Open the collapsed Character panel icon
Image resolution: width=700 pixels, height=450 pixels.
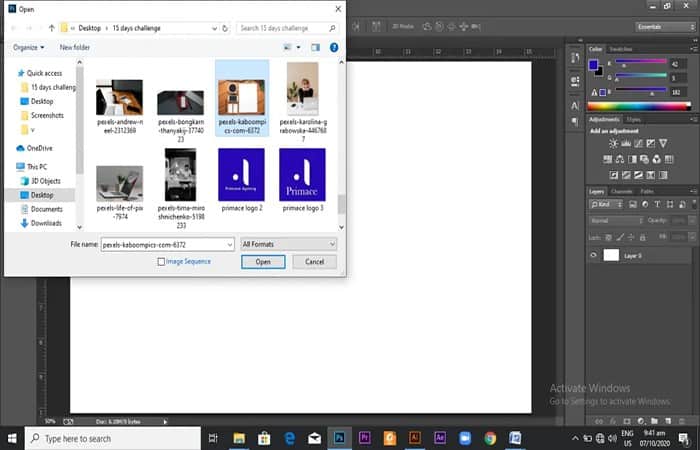pyautogui.click(x=575, y=106)
